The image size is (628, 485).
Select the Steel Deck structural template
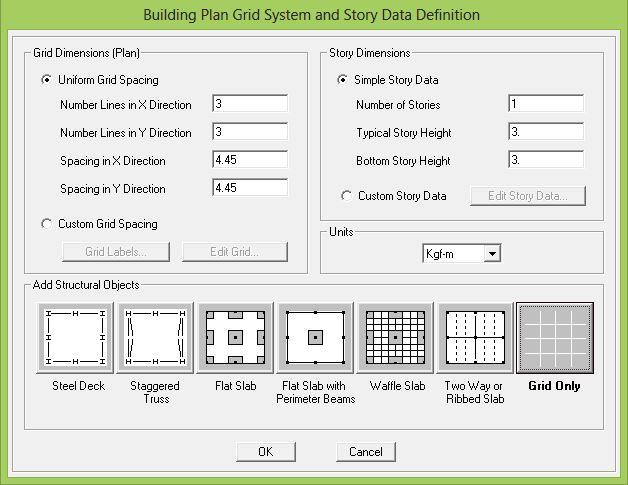(75, 338)
